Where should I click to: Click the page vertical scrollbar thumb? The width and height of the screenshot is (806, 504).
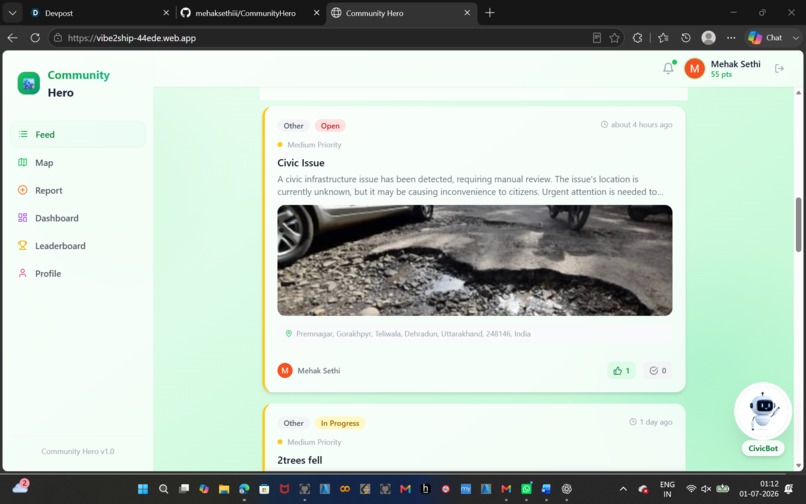click(798, 225)
